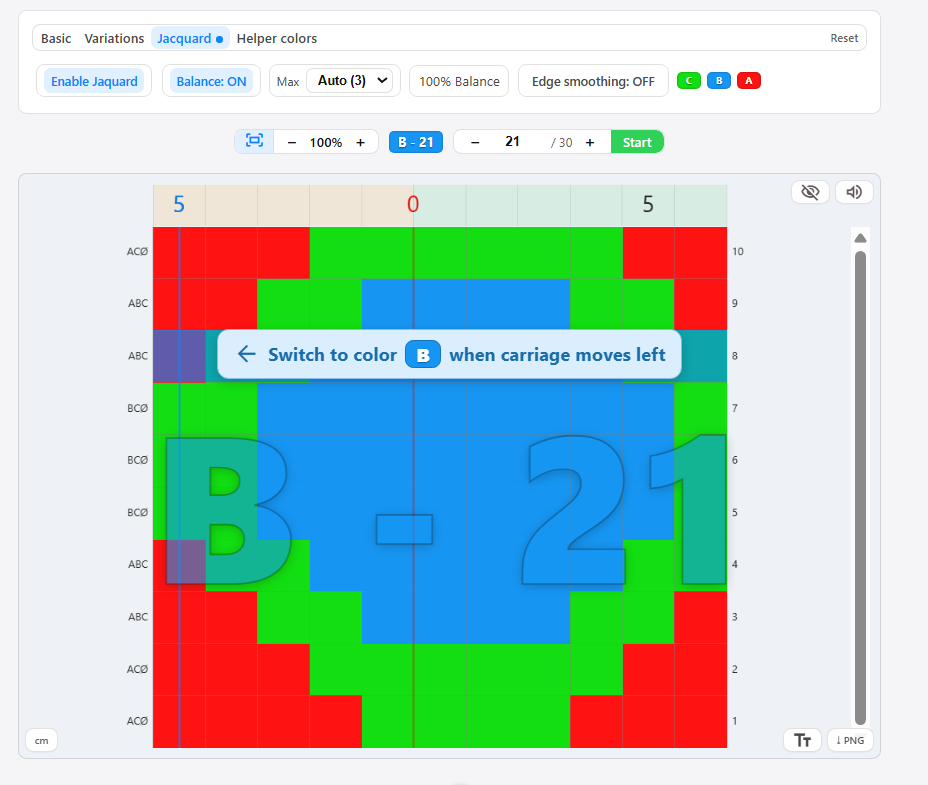Select the red A color swatch
The height and width of the screenshot is (785, 928).
749,81
